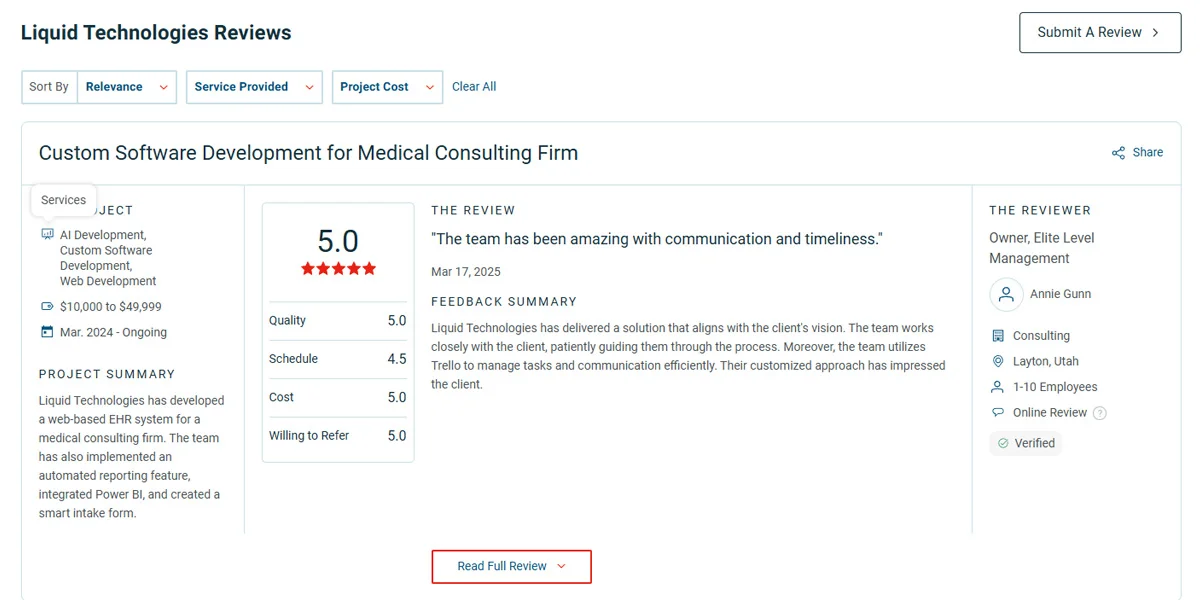Click the employees count person icon
1200x600 pixels.
click(x=997, y=387)
